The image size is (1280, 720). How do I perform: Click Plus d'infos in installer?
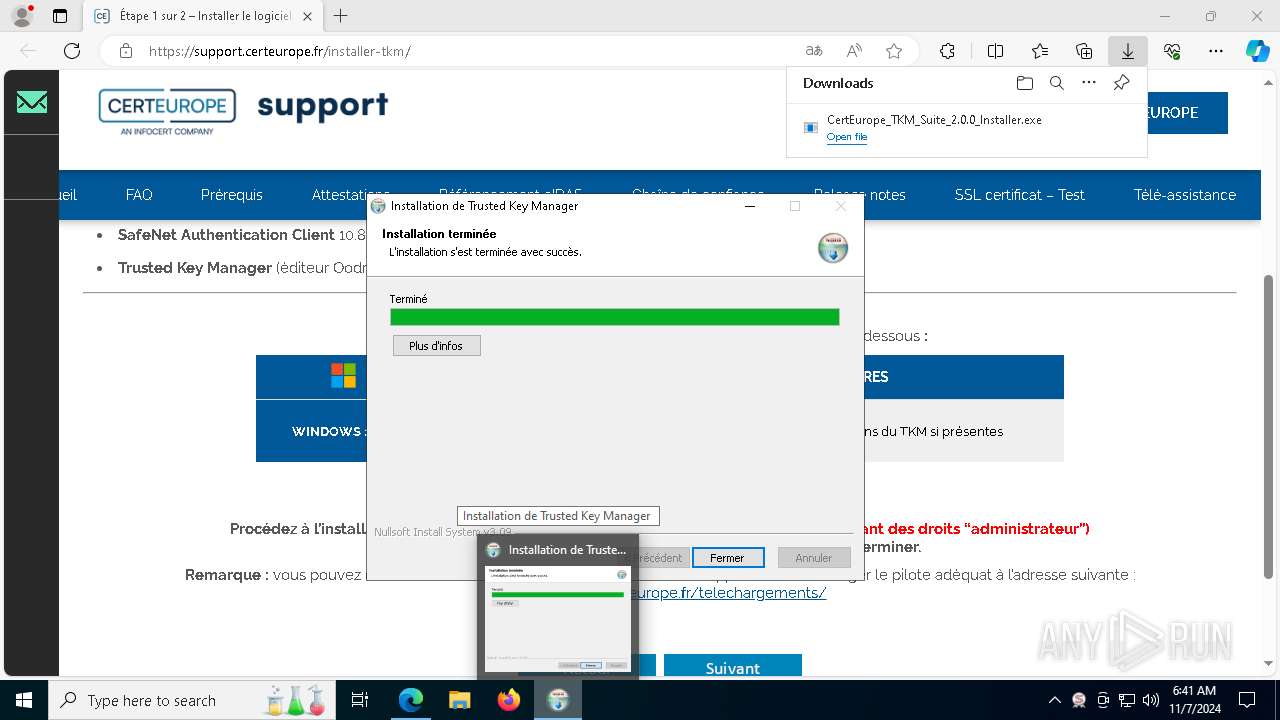(x=436, y=345)
